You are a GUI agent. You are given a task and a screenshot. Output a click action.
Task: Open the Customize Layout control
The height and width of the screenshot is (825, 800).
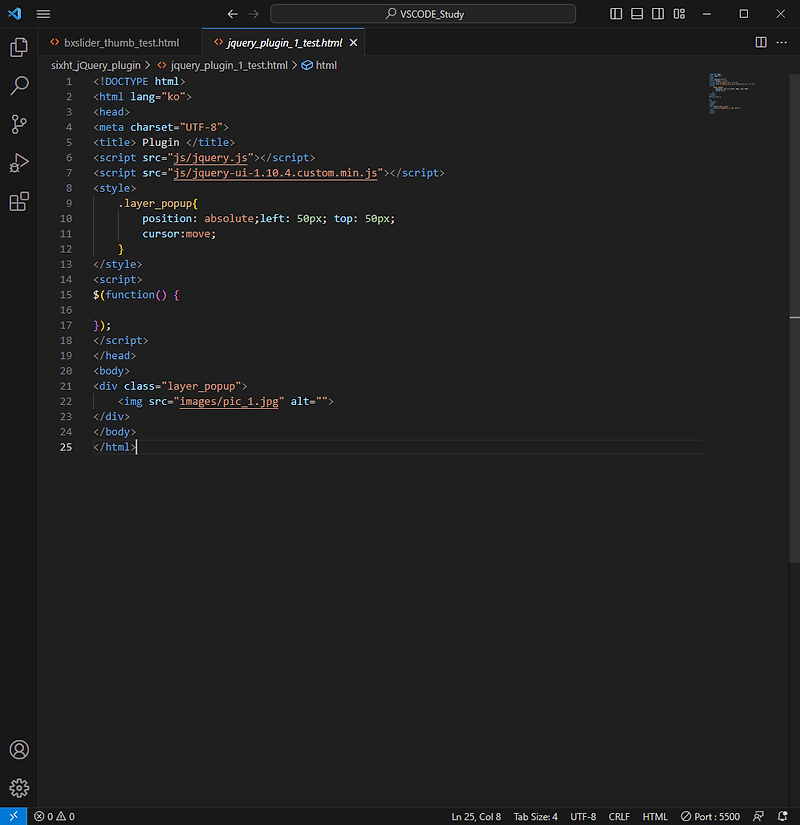pyautogui.click(x=679, y=13)
